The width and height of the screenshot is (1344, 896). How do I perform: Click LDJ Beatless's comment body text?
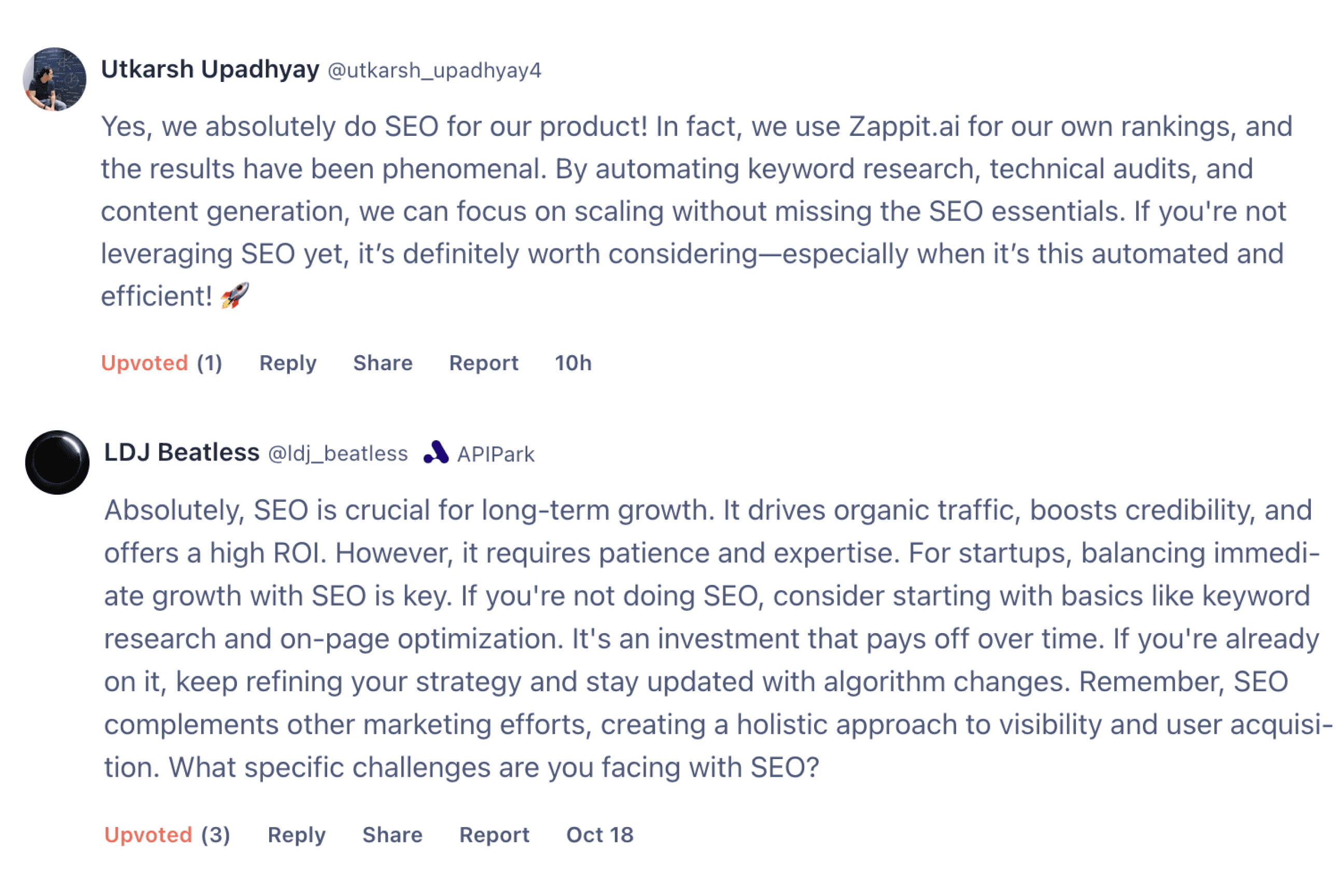tap(709, 638)
